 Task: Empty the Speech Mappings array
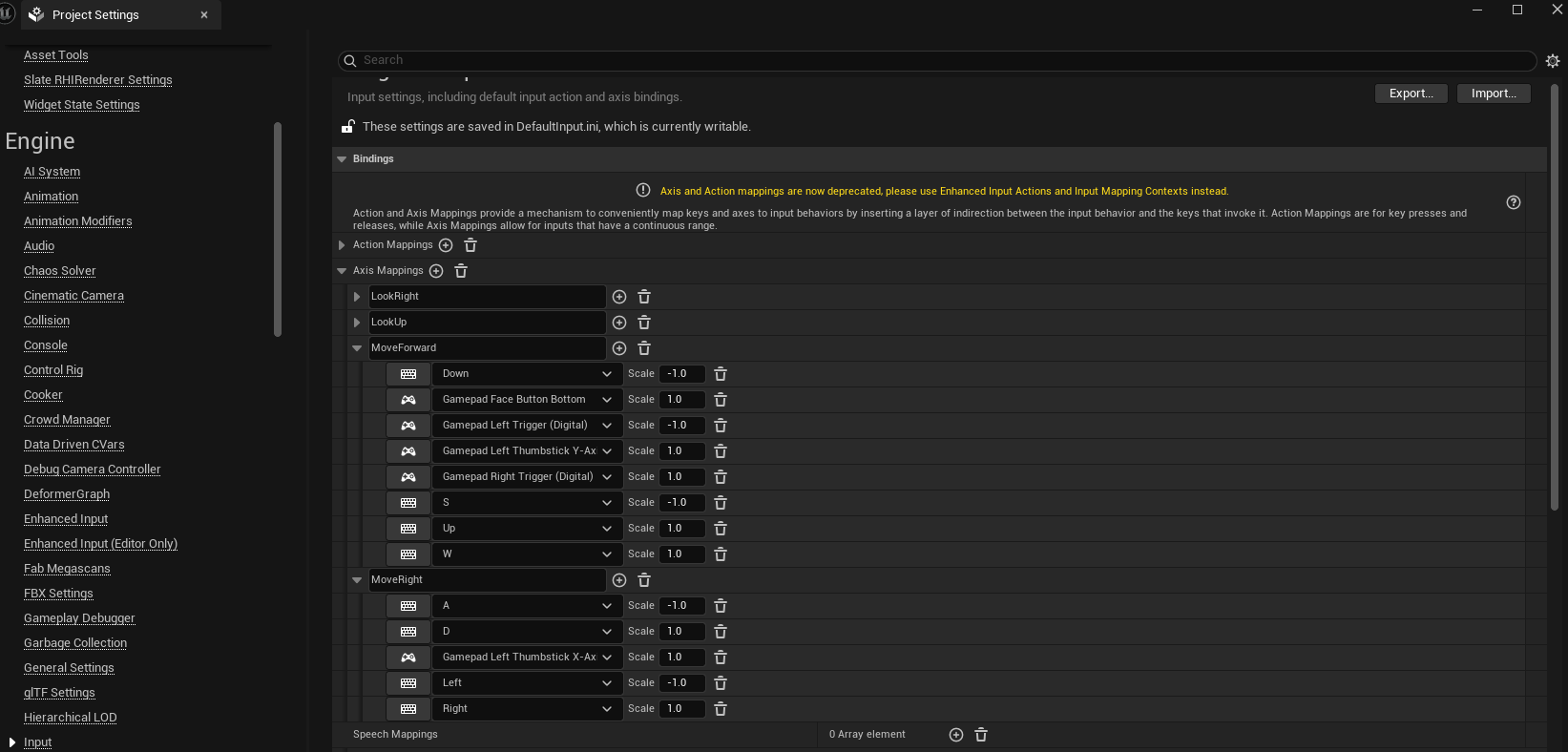(981, 735)
